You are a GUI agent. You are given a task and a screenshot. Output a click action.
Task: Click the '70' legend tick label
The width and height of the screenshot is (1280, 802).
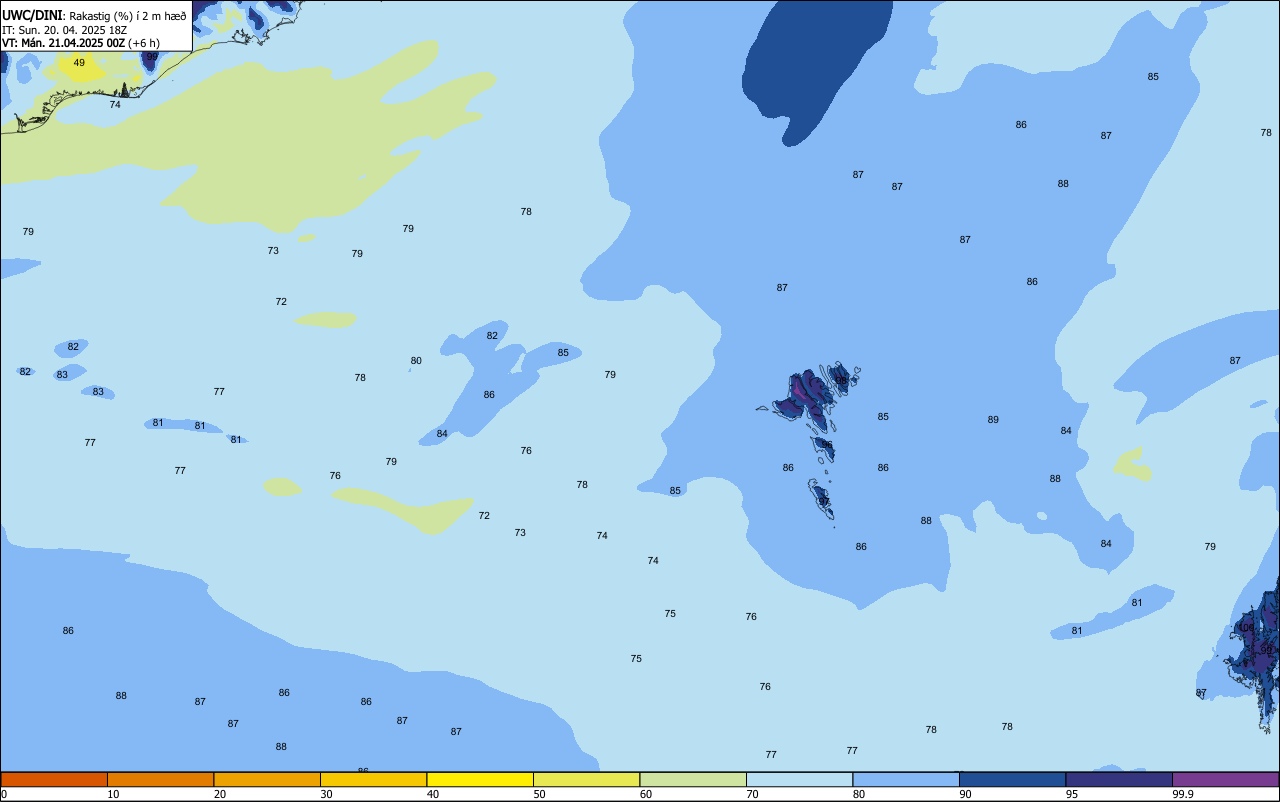click(753, 794)
